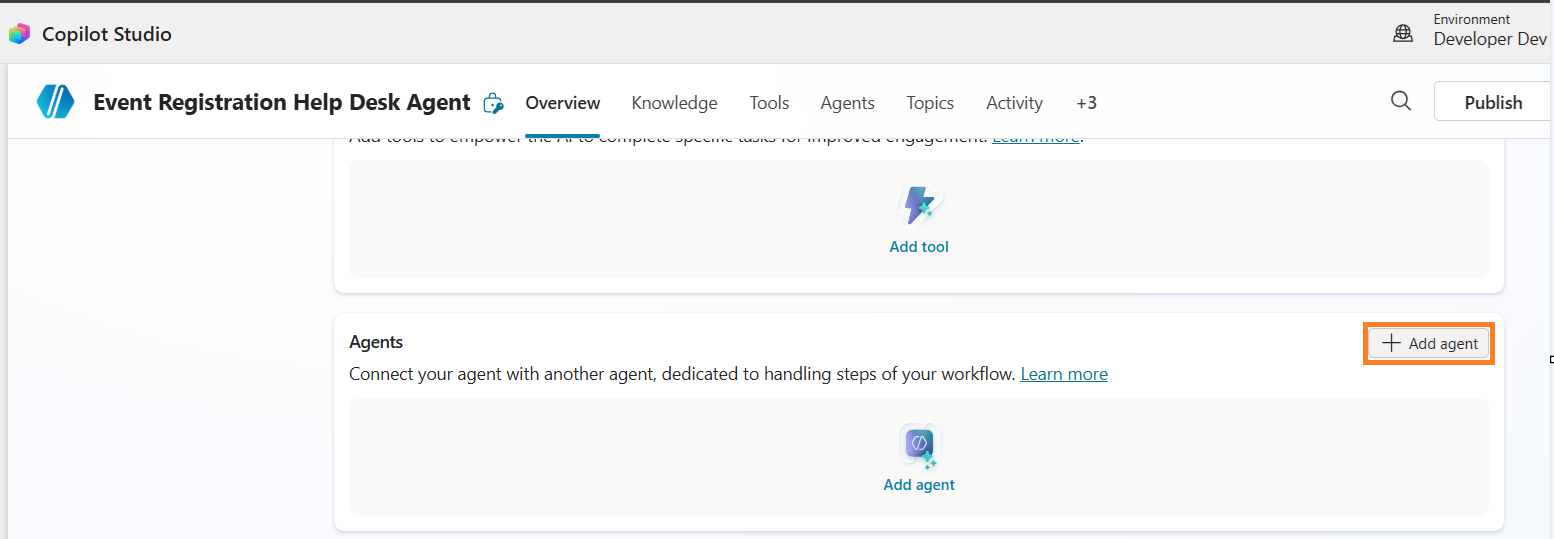1554x539 pixels.
Task: Expand the +3 more tabs menu
Action: [1086, 103]
